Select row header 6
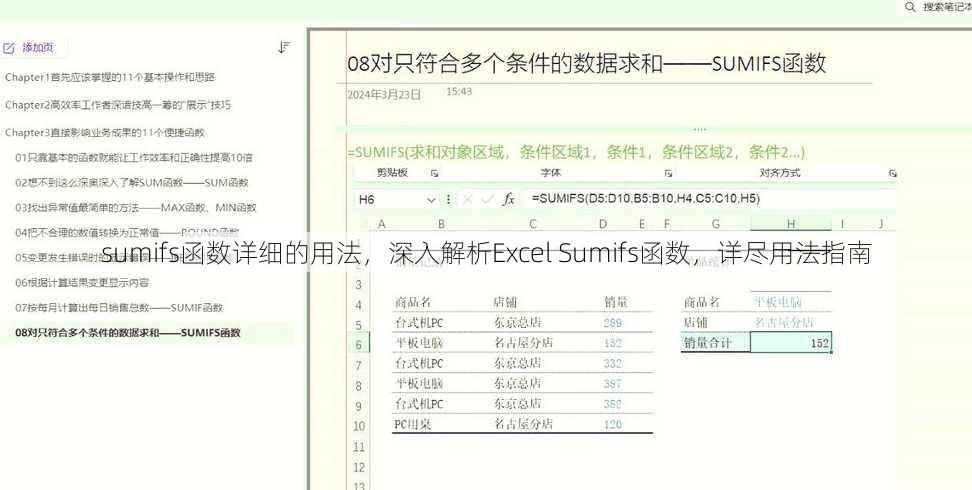 click(x=358, y=344)
